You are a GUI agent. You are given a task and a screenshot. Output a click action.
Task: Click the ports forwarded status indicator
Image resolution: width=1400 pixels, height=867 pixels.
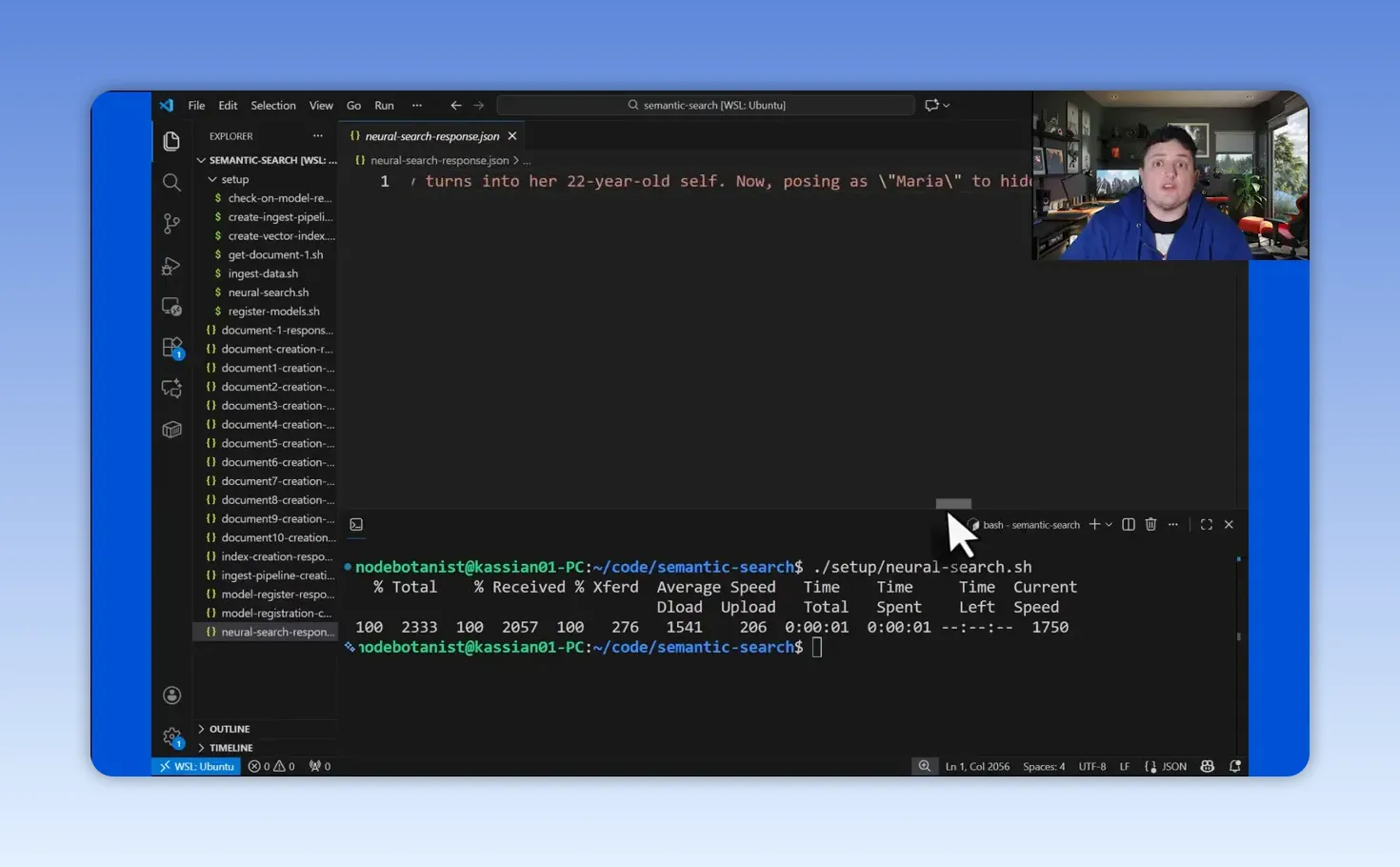point(320,766)
